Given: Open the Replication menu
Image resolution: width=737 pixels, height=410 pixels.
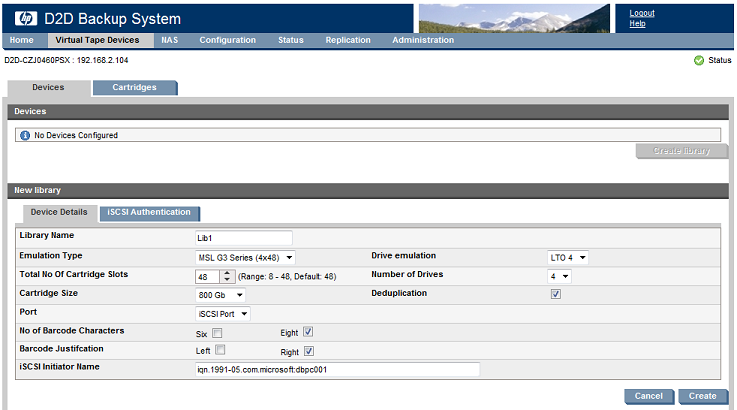Looking at the screenshot, I should tap(348, 40).
